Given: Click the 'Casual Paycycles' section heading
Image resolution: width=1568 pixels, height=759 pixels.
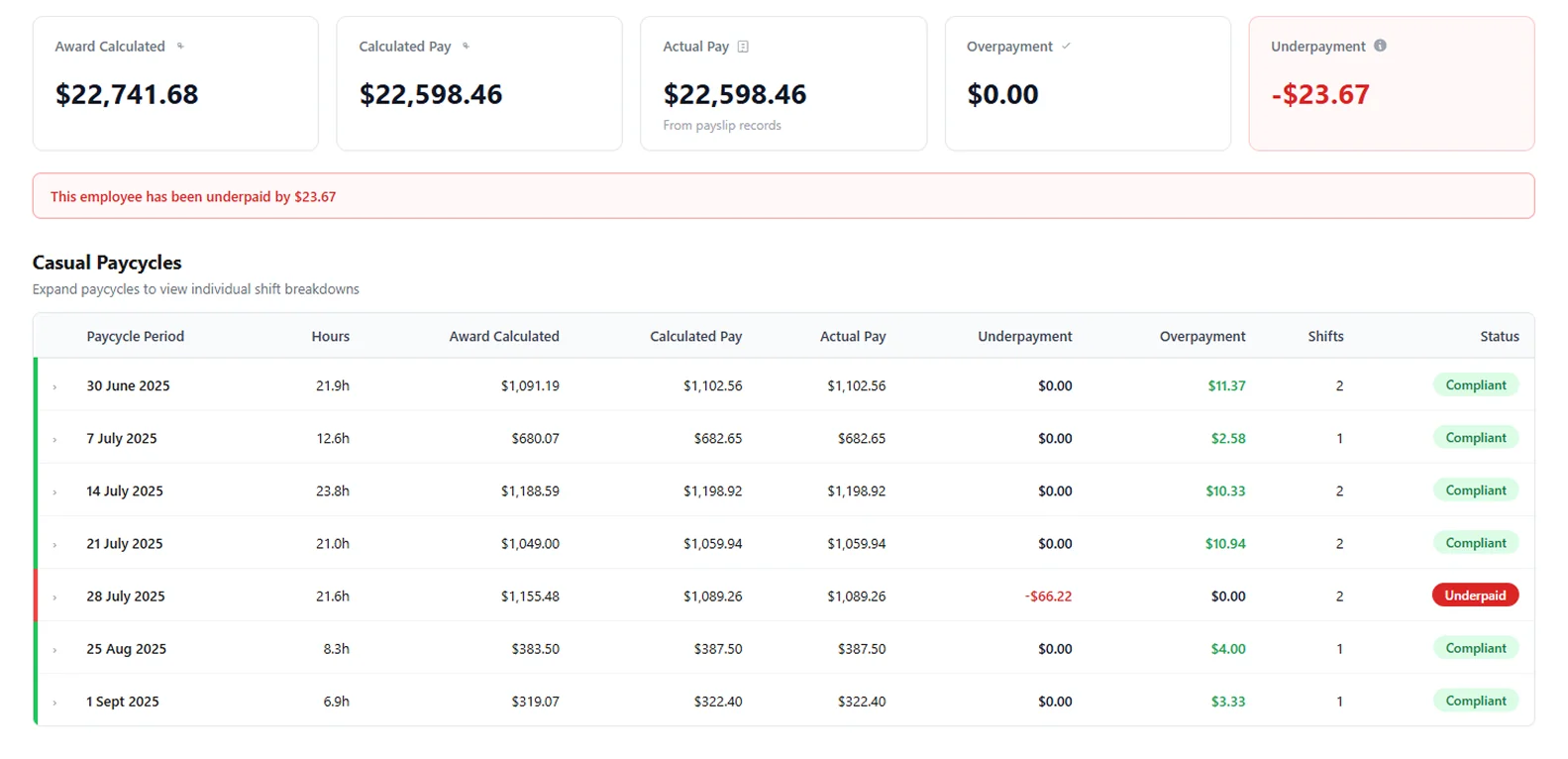Looking at the screenshot, I should point(107,263).
